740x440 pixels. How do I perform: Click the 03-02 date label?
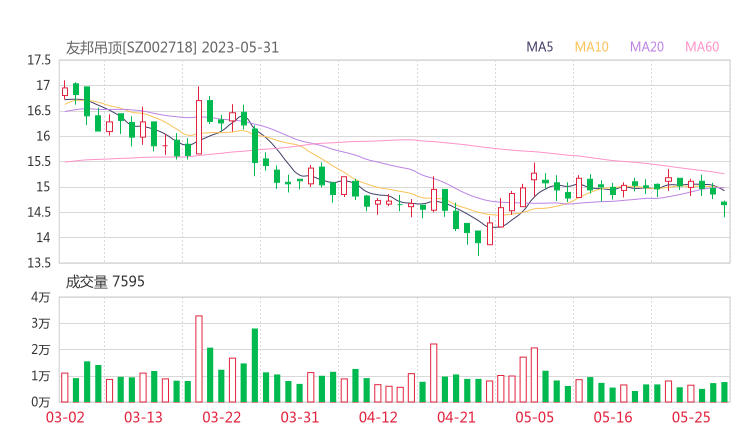click(65, 417)
